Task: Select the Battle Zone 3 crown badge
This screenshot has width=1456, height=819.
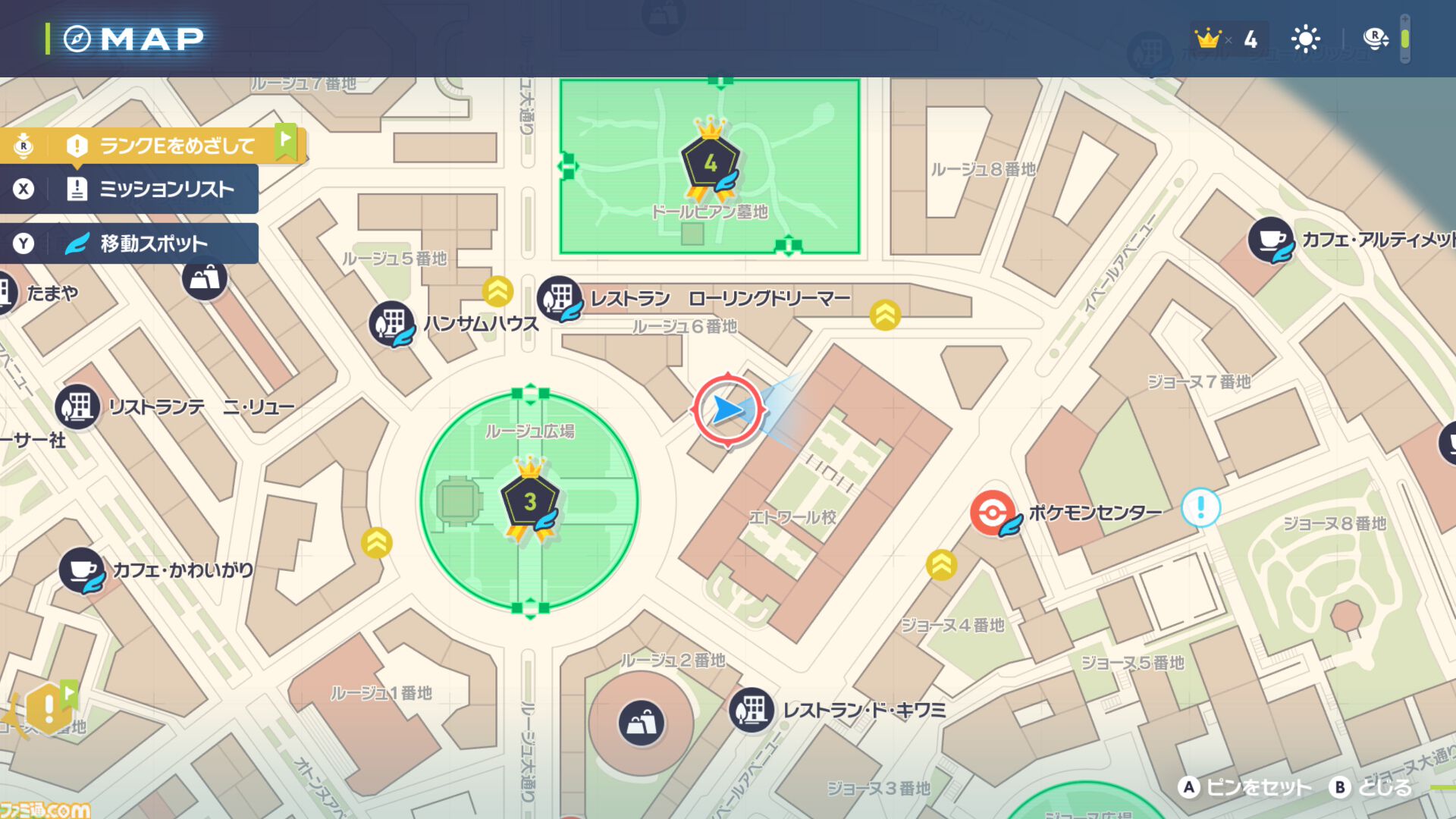Action: pyautogui.click(x=530, y=499)
